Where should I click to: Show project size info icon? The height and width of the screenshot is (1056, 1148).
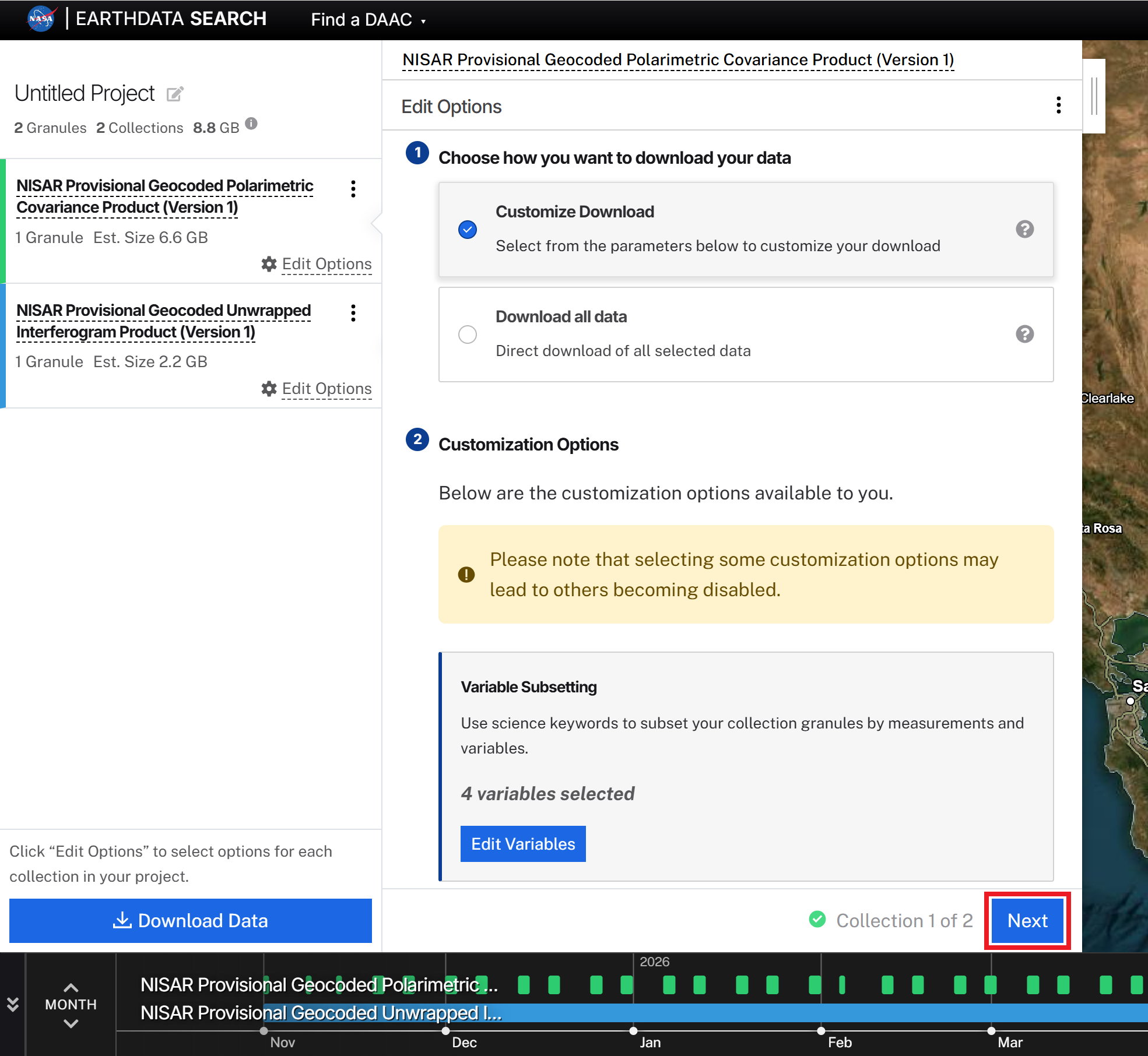(251, 124)
